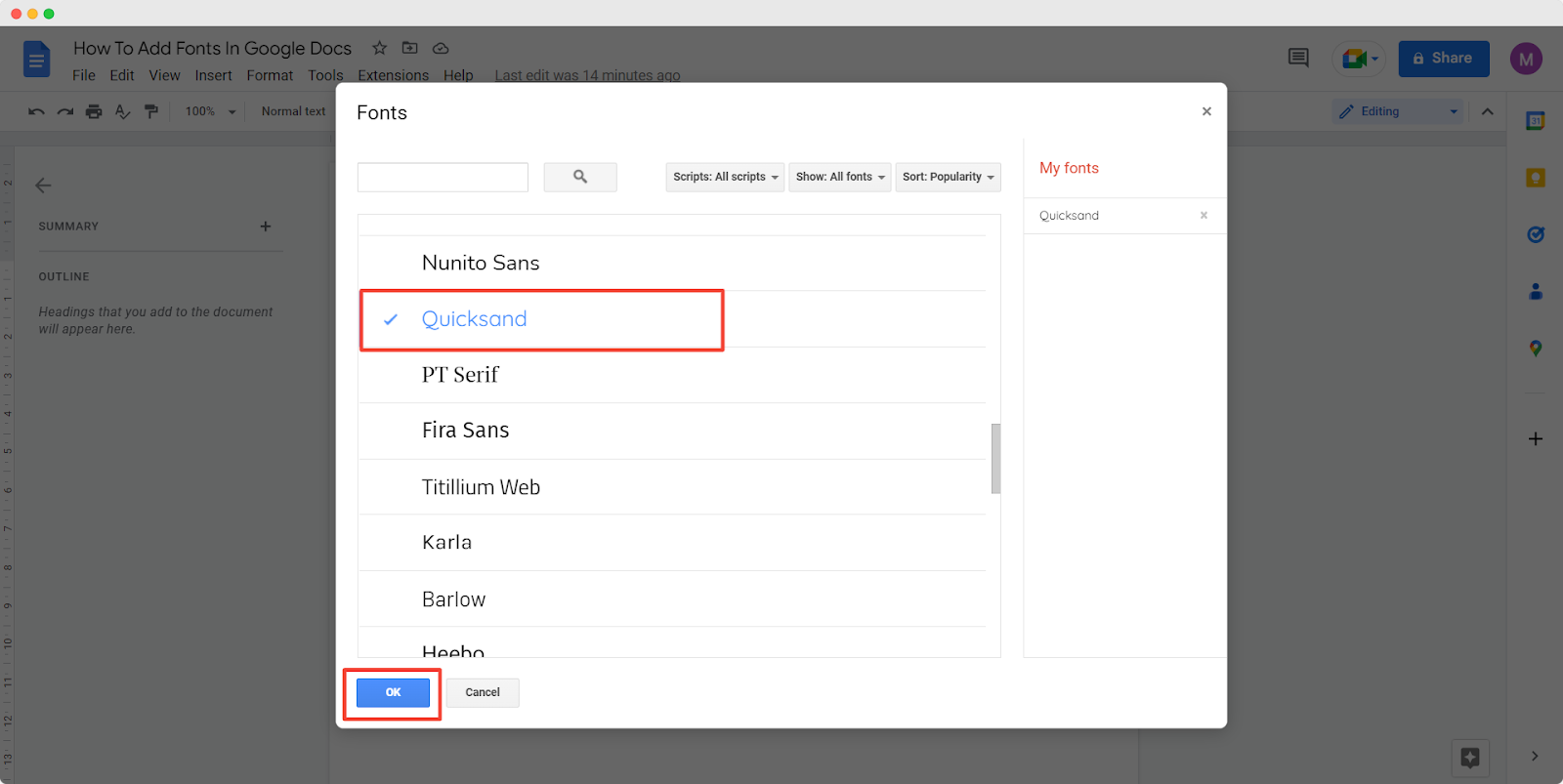Open Google Calendar in side panel
Viewport: 1563px width, 784px height.
(x=1536, y=121)
